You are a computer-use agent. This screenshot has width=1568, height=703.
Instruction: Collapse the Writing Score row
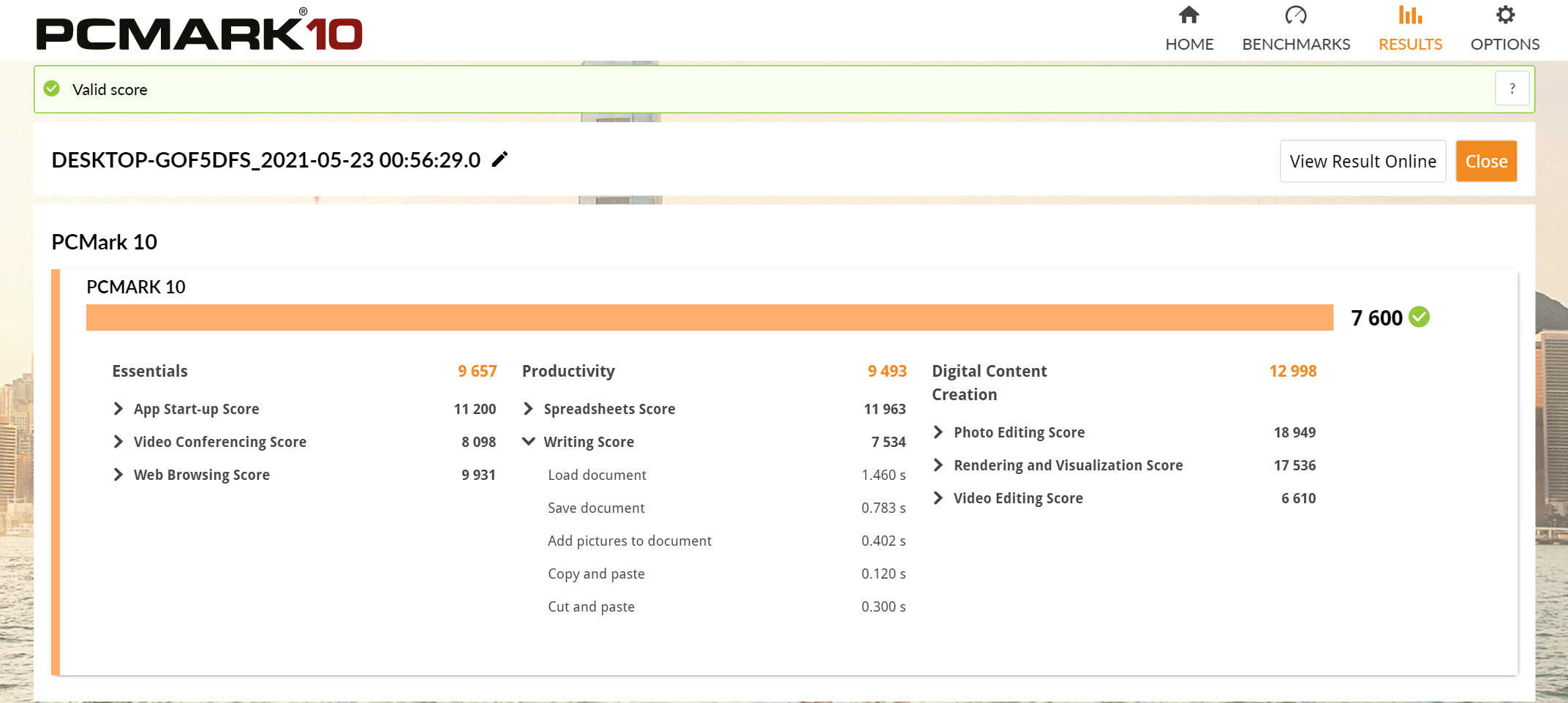(714, 442)
